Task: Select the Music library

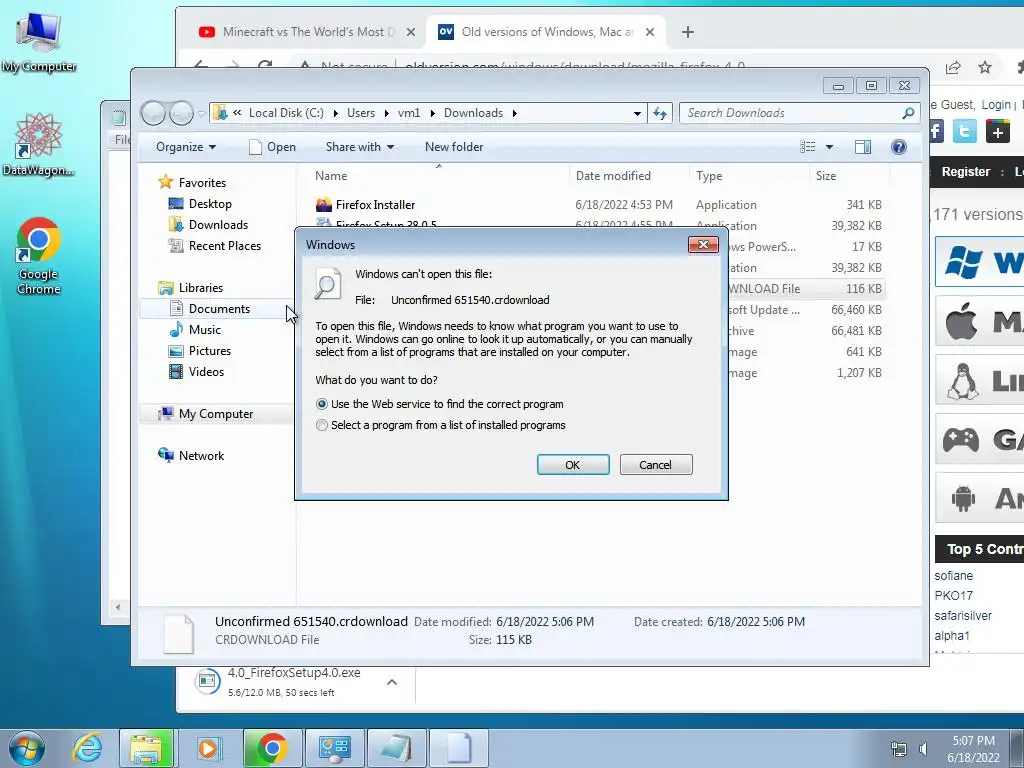Action: pyautogui.click(x=195, y=330)
